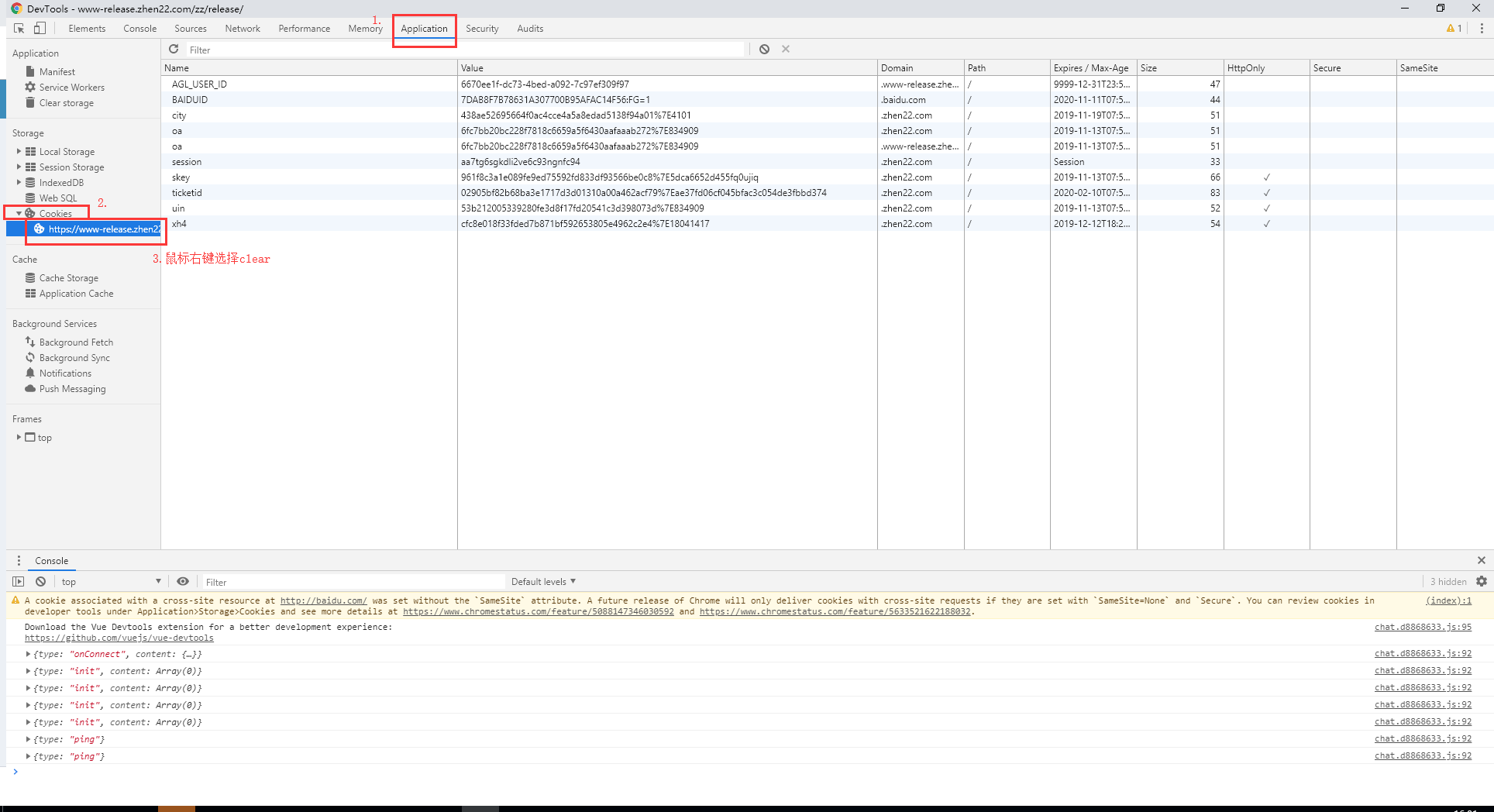Close the console drawer
This screenshot has height=812, width=1494.
point(1481,560)
